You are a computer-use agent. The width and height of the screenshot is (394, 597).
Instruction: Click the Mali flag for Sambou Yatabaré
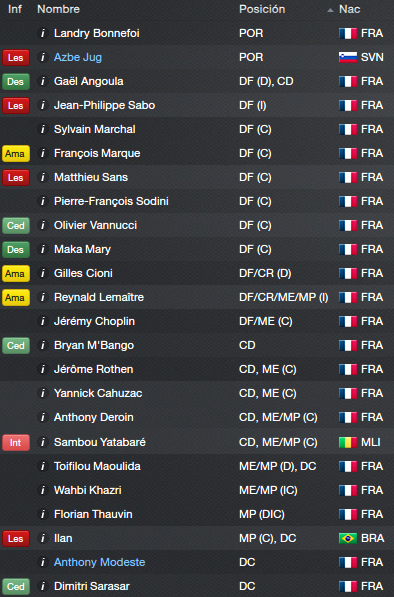coord(348,442)
